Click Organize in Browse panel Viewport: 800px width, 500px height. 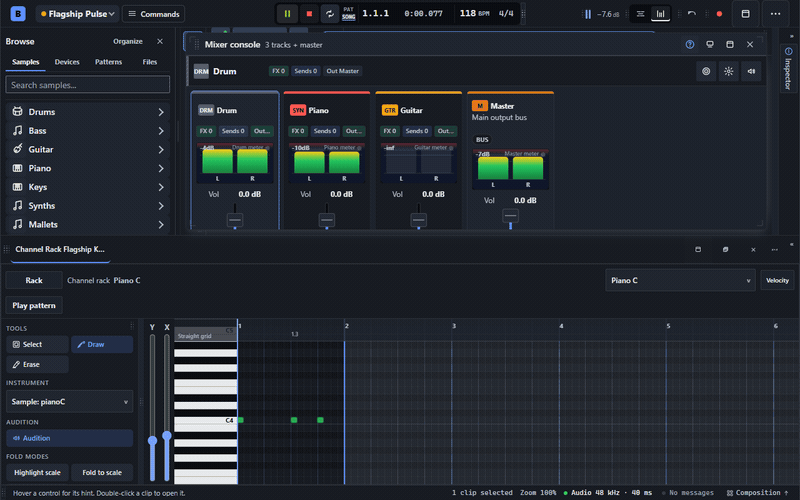[x=128, y=41]
